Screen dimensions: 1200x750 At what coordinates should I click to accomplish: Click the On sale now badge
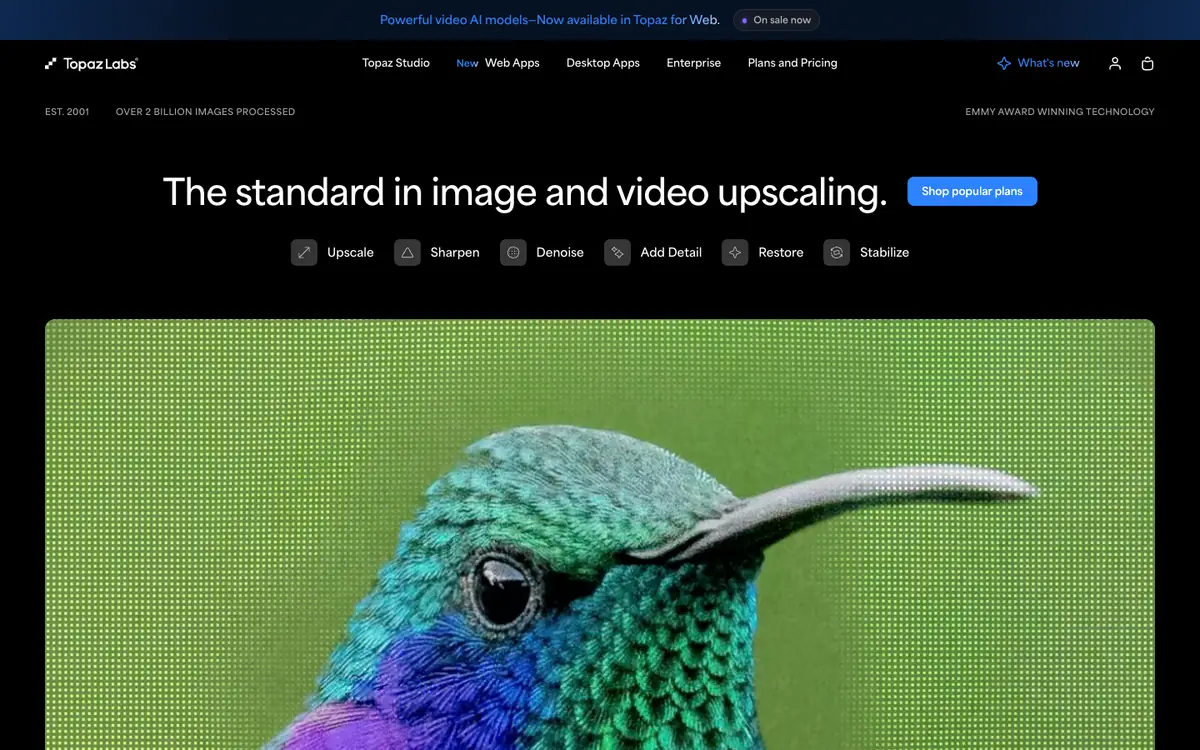pos(776,20)
